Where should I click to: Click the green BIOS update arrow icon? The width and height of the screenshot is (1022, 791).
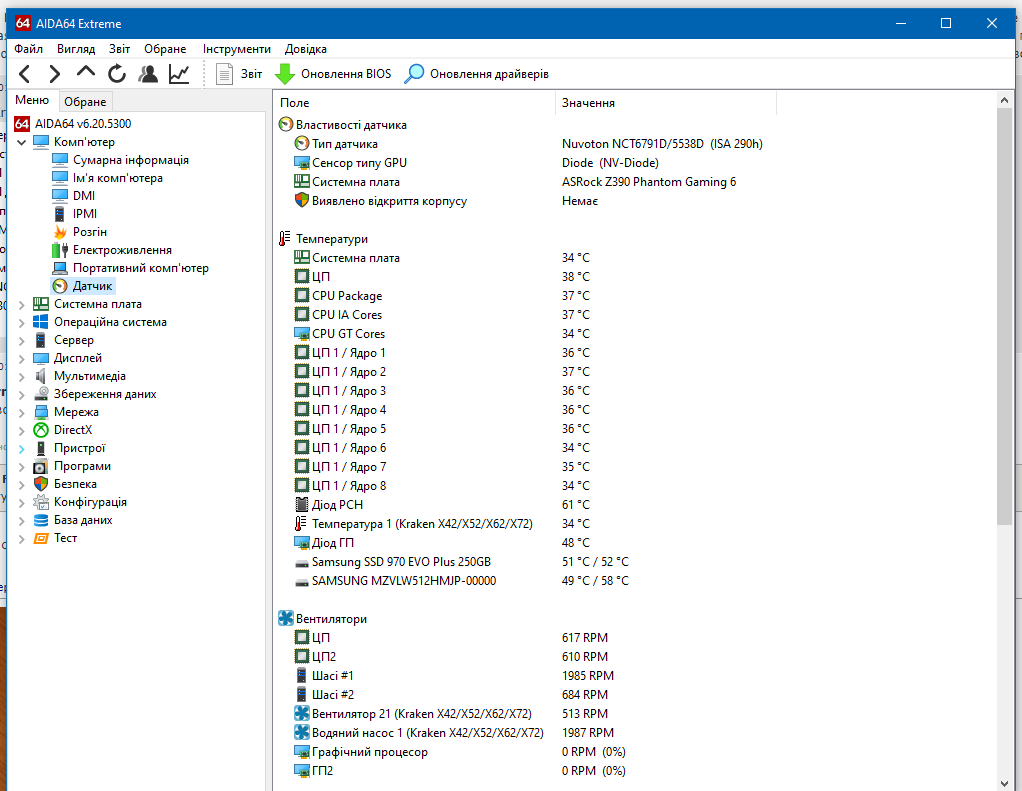coord(285,74)
